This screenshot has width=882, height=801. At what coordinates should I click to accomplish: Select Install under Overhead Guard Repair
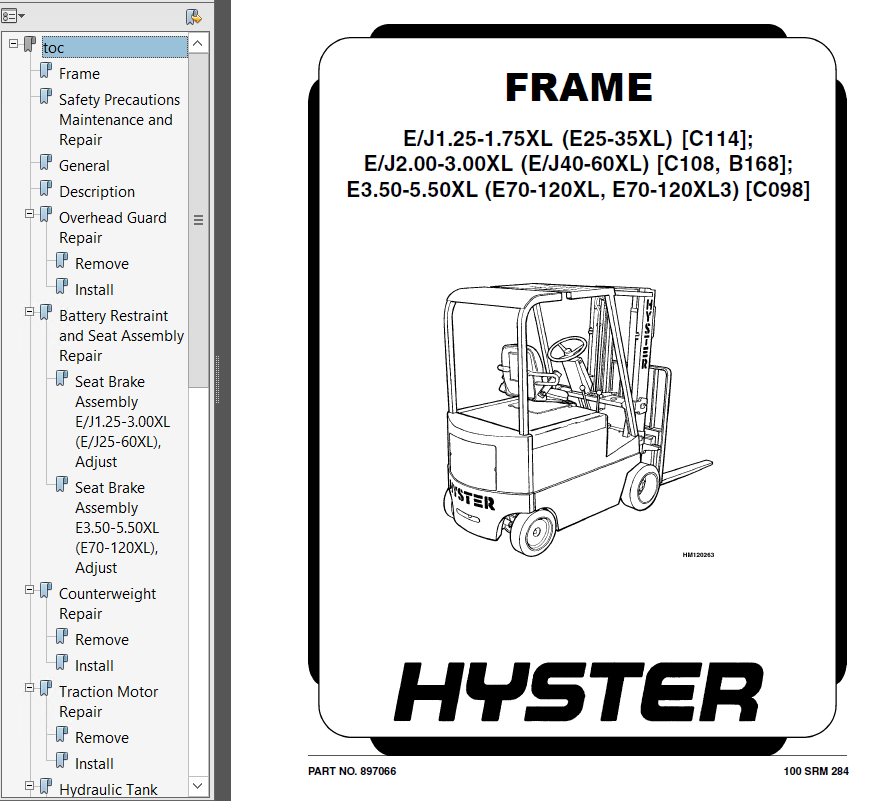pos(94,290)
